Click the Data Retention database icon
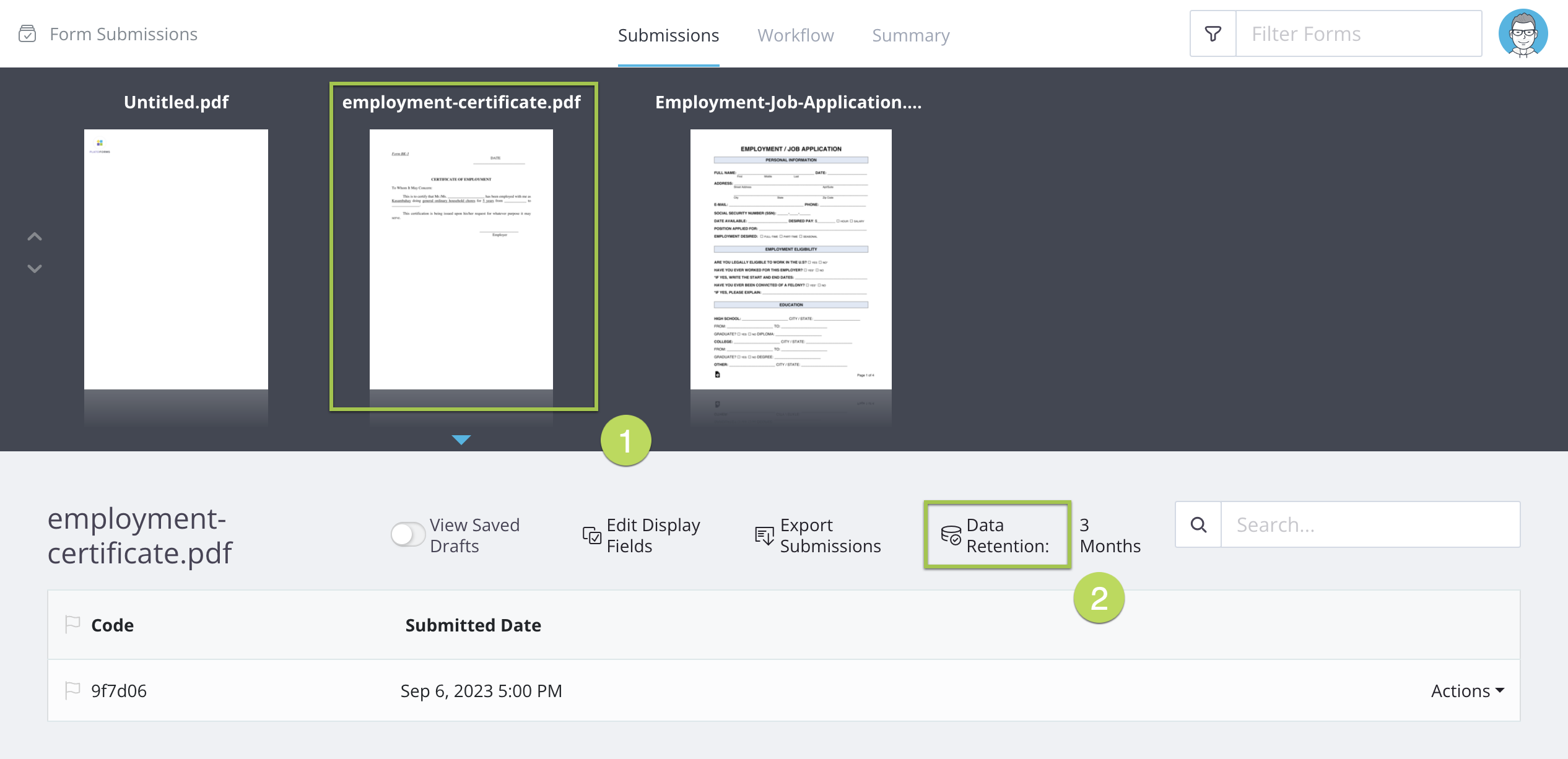Screen dimensions: 1568x759 [951, 535]
